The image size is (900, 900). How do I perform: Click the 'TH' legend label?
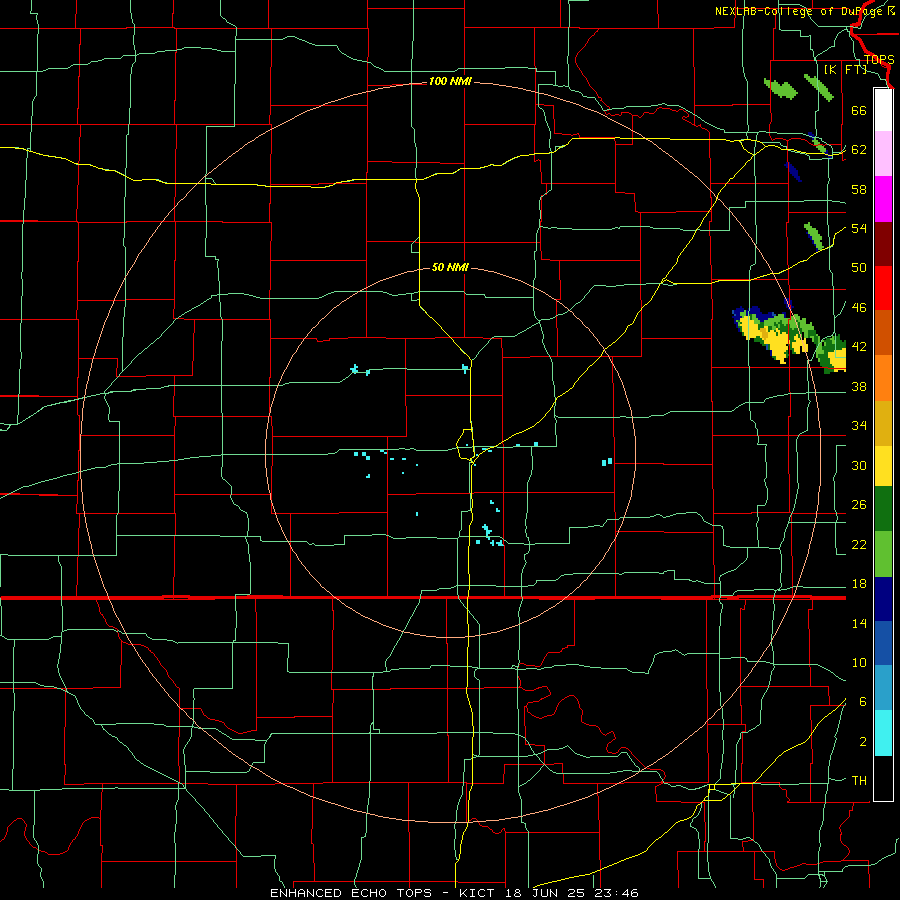point(859,781)
